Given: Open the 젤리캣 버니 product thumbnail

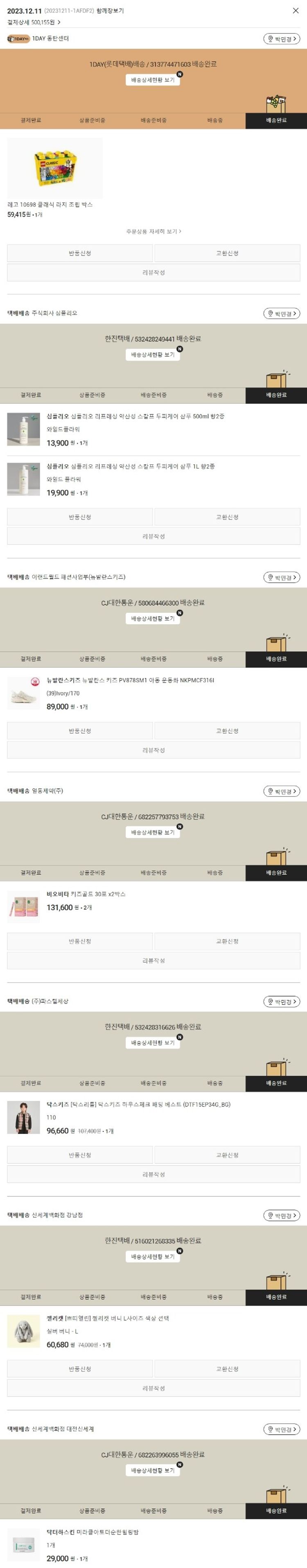Looking at the screenshot, I should [24, 1331].
